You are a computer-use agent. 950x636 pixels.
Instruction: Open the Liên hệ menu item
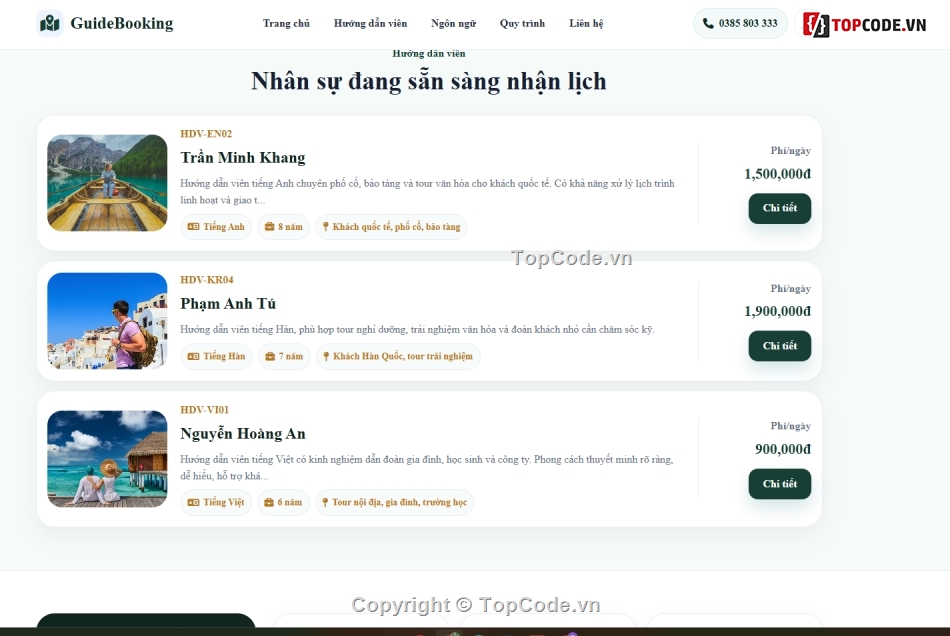tap(586, 24)
